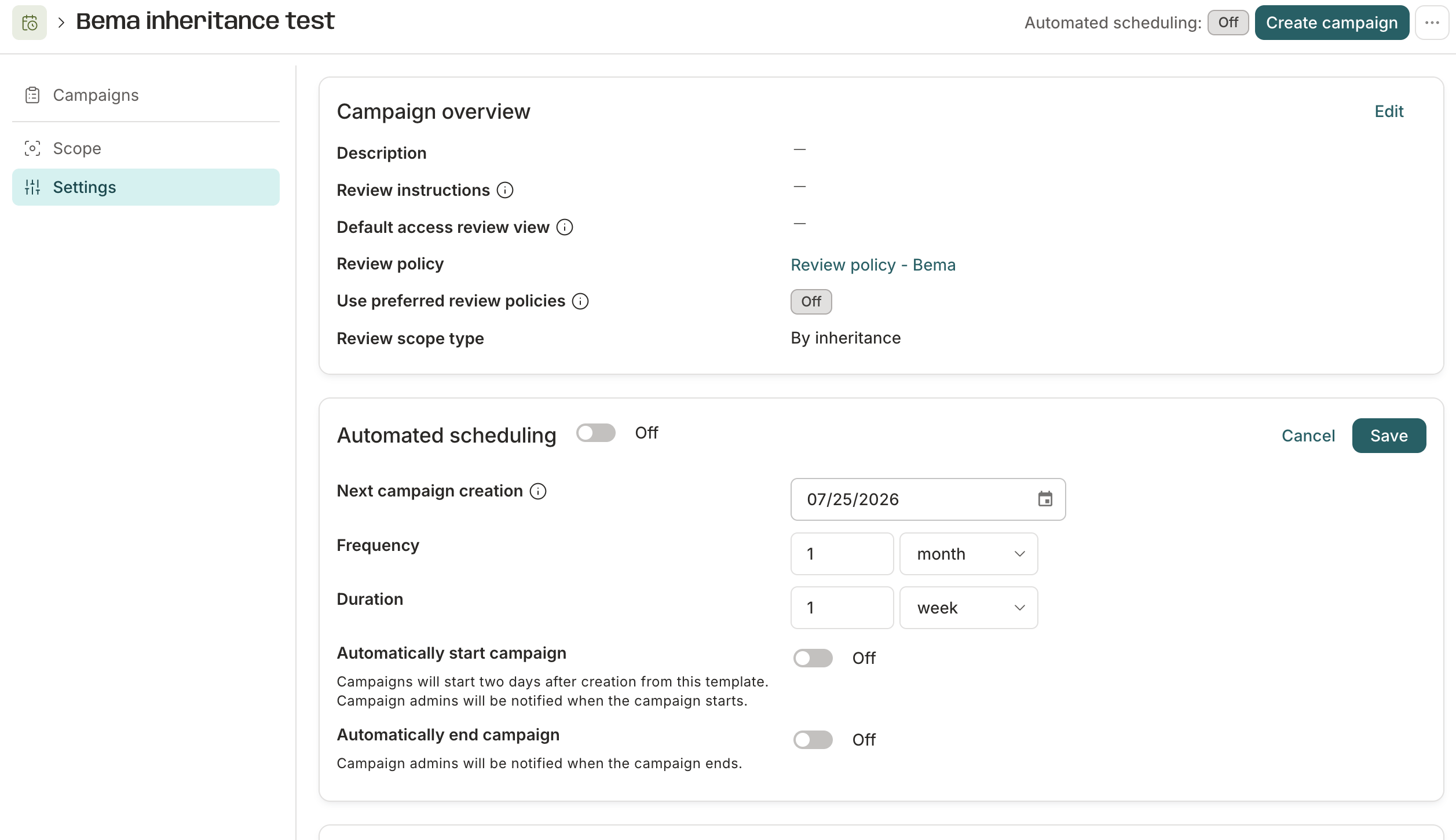Click the Duration number input field
This screenshot has height=840, width=1456.
(x=842, y=608)
